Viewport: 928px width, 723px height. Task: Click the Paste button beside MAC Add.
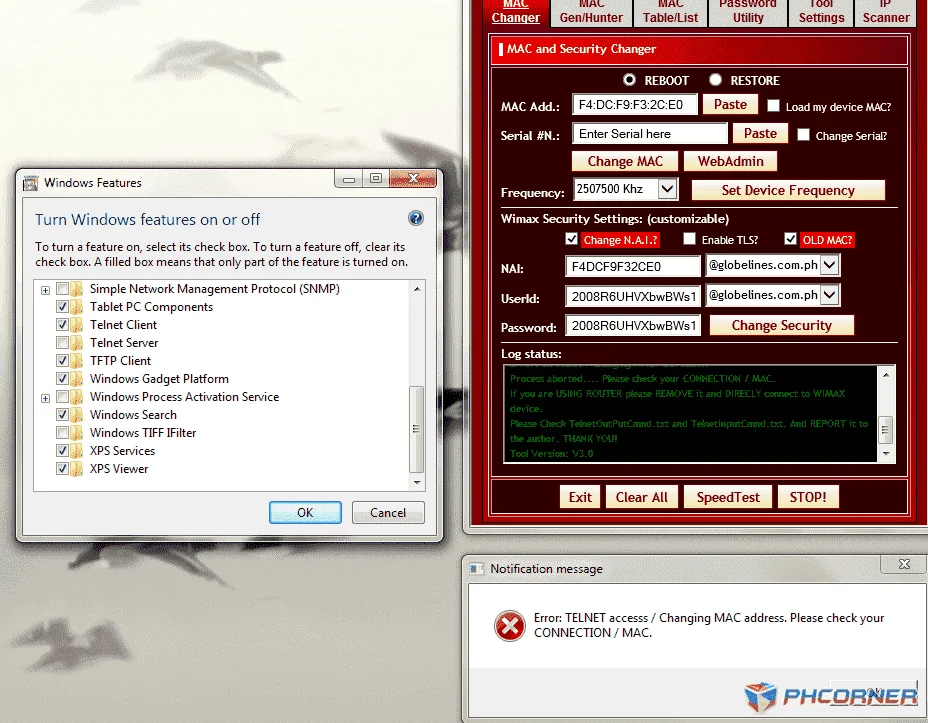[x=730, y=105]
